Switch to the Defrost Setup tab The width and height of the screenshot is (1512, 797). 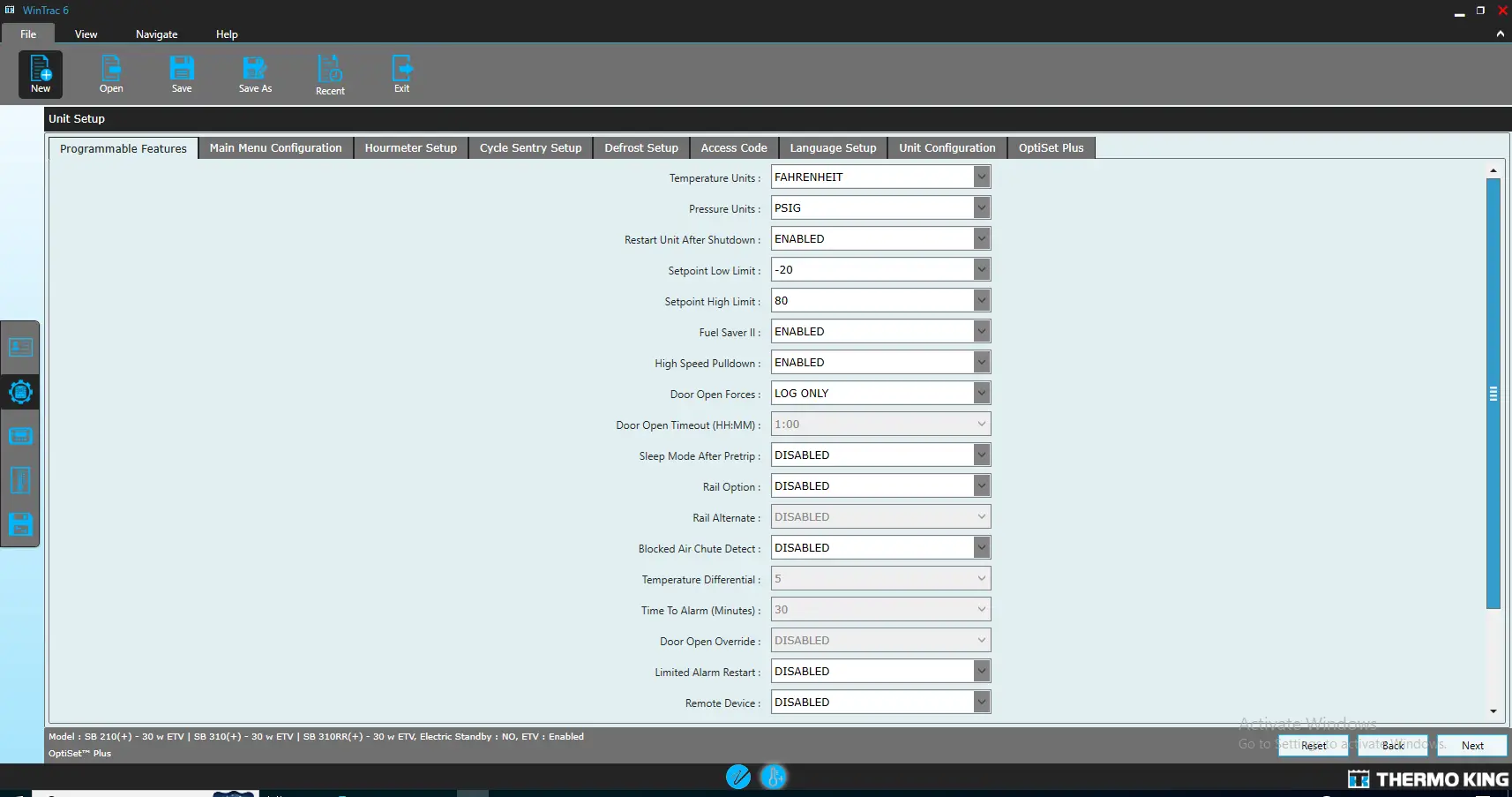click(x=640, y=147)
